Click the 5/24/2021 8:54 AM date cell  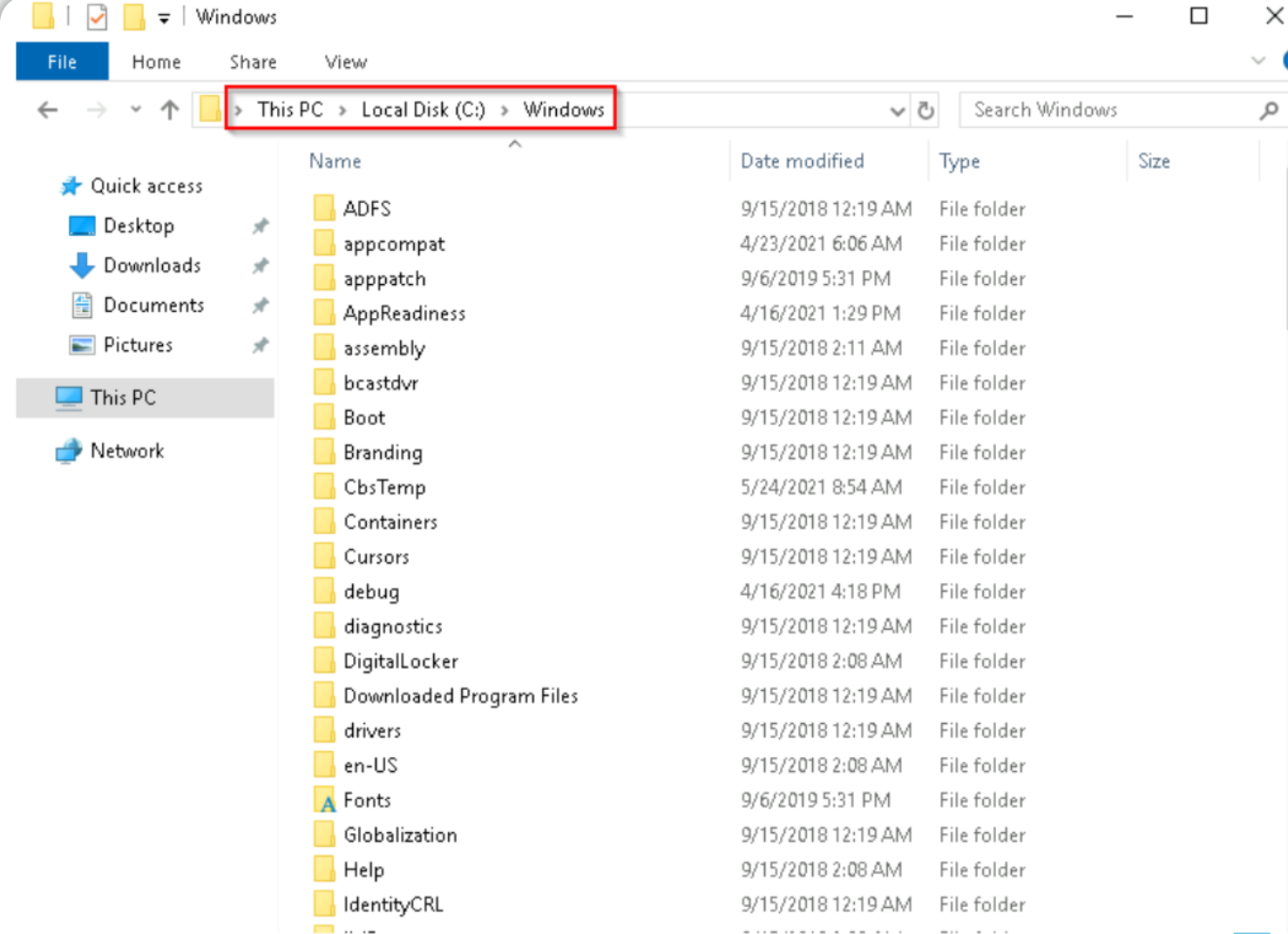(821, 487)
